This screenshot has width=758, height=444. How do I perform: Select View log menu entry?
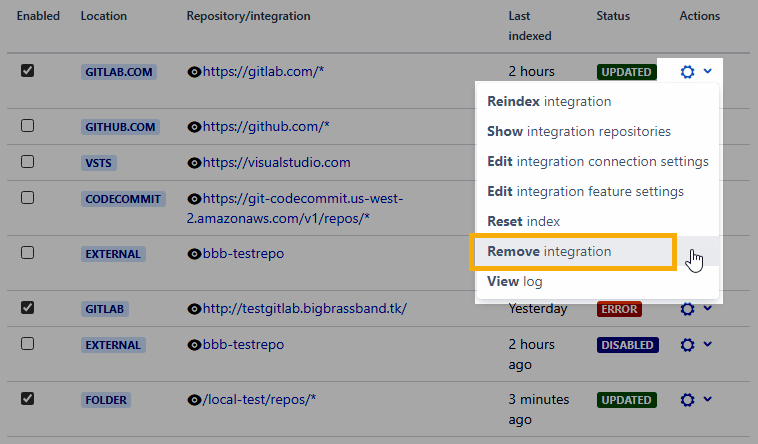pyautogui.click(x=514, y=282)
